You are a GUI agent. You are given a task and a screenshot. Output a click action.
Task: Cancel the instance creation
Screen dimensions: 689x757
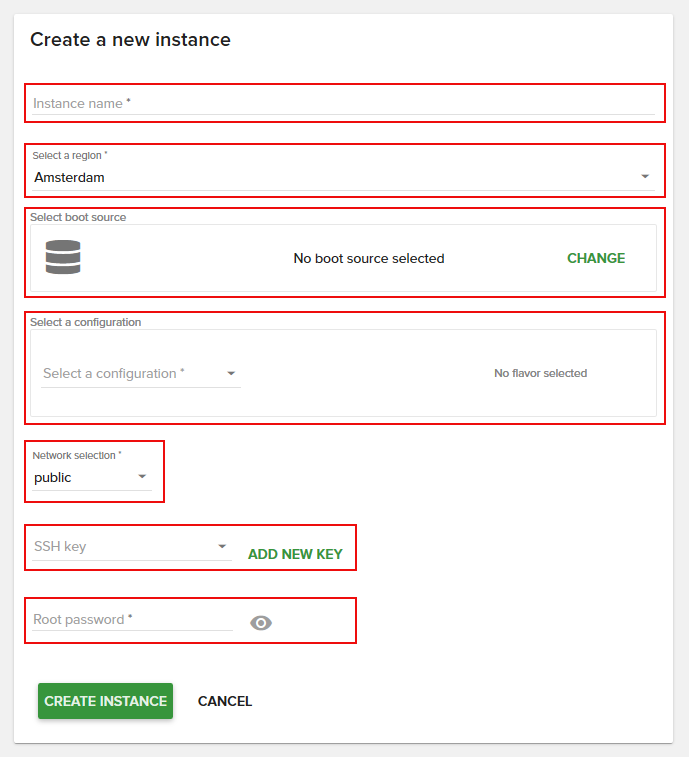(225, 701)
